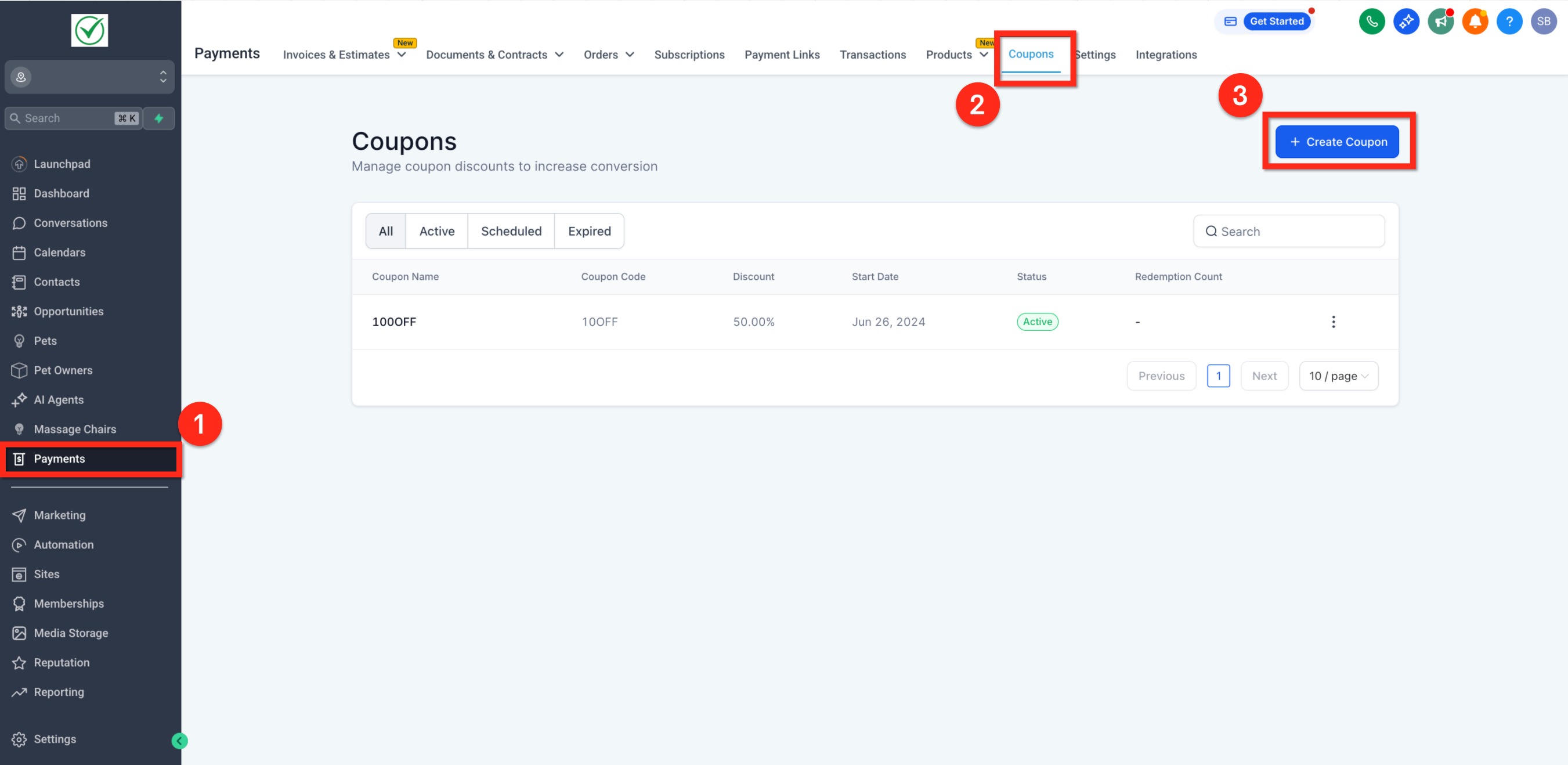Open the blue help question mark
Image resolution: width=1568 pixels, height=765 pixels.
[1509, 22]
